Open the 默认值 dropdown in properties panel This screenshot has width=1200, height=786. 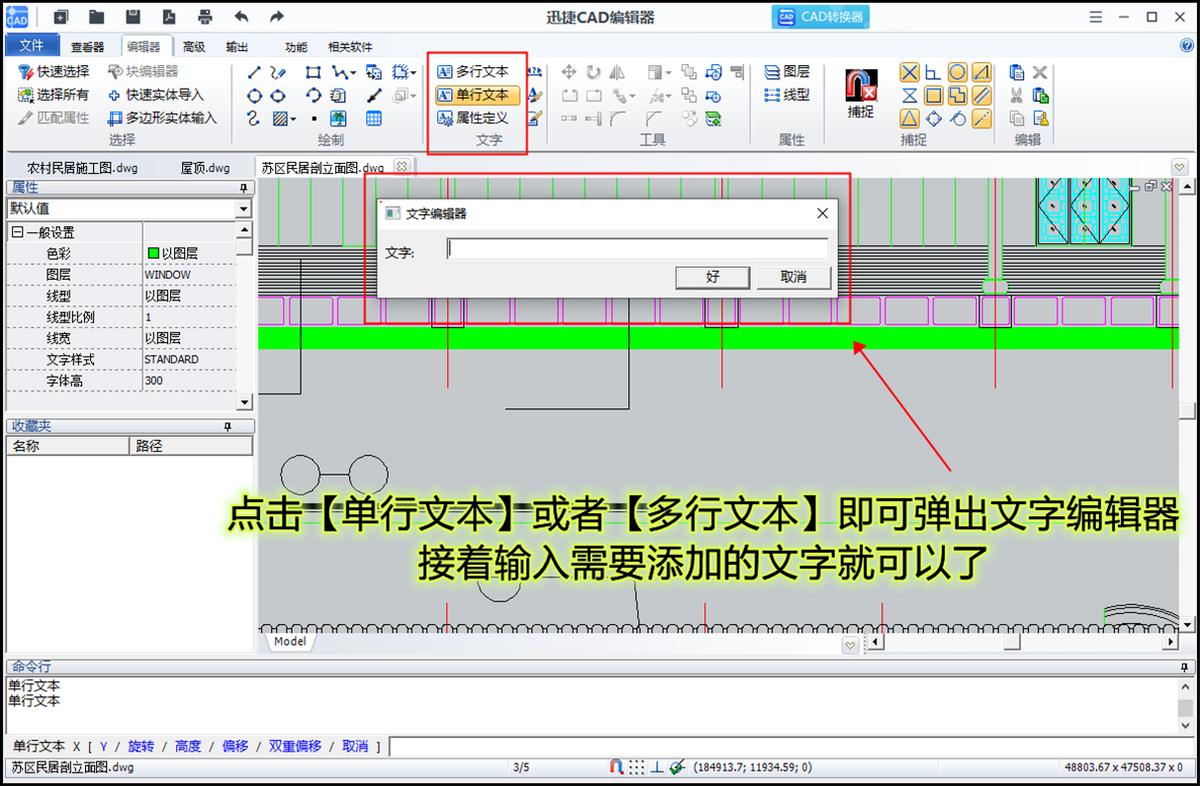coord(243,209)
